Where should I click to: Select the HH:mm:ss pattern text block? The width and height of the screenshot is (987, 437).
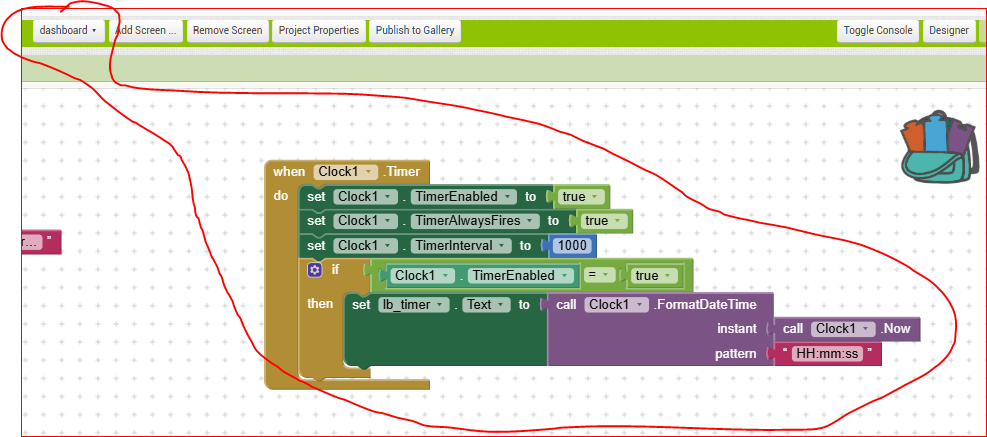point(826,354)
